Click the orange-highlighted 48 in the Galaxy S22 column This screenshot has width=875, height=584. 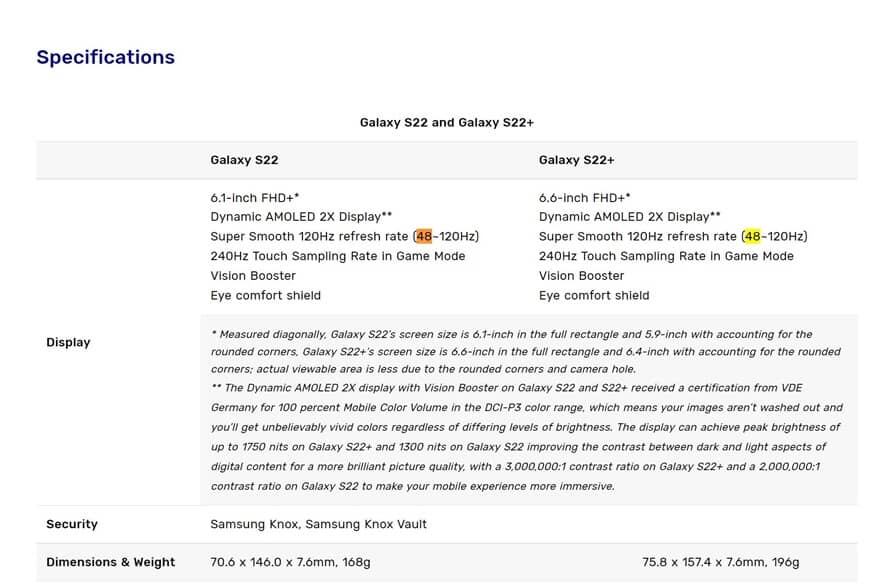424,237
